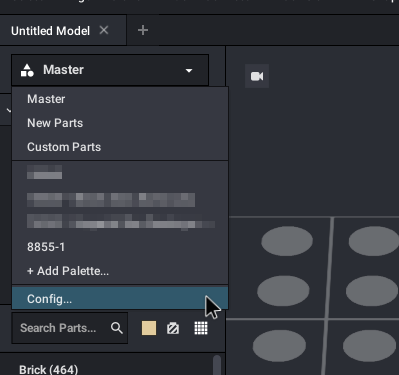Click the camera icon in the viewport
The height and width of the screenshot is (375, 399).
point(257,76)
